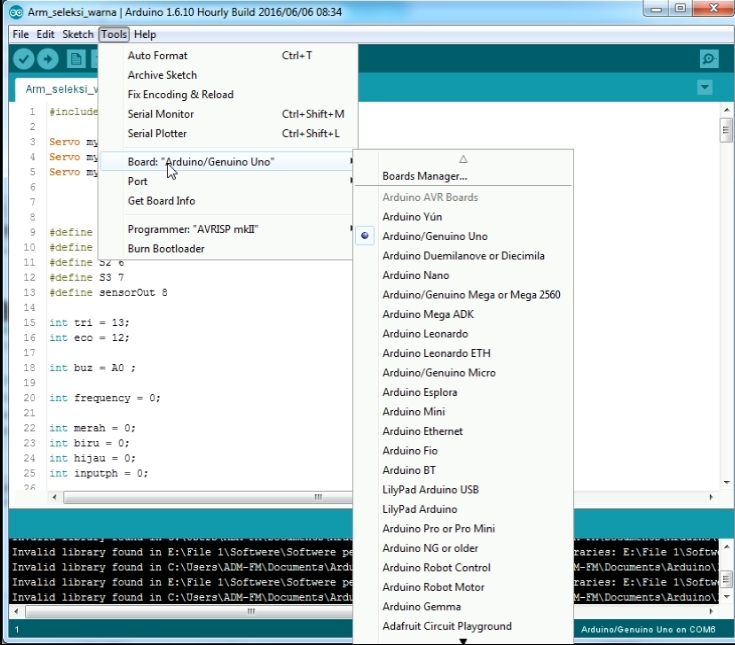Click the Upload arrow toolbar icon

[x=48, y=59]
